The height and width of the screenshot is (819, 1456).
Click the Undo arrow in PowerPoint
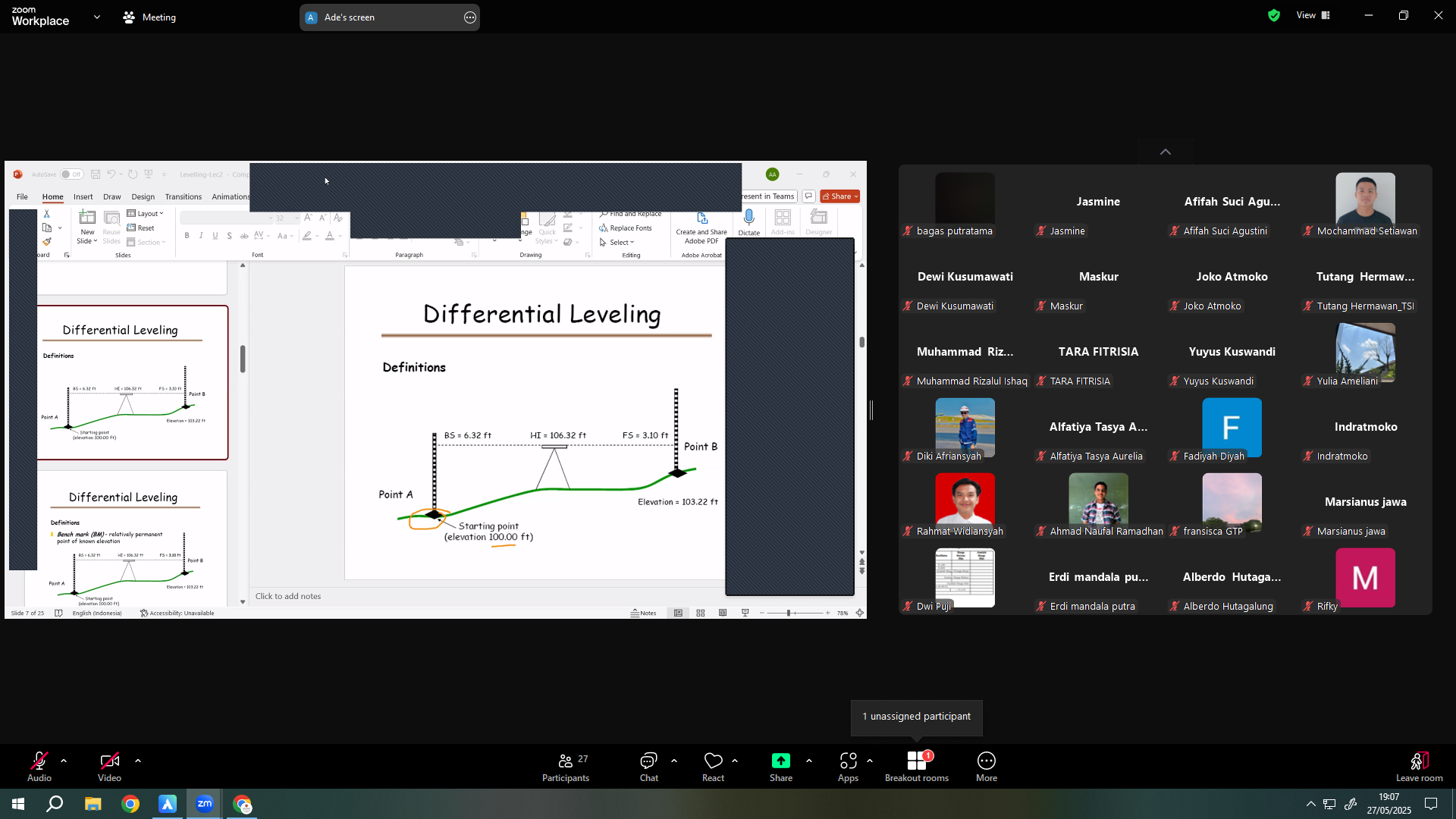[x=111, y=174]
